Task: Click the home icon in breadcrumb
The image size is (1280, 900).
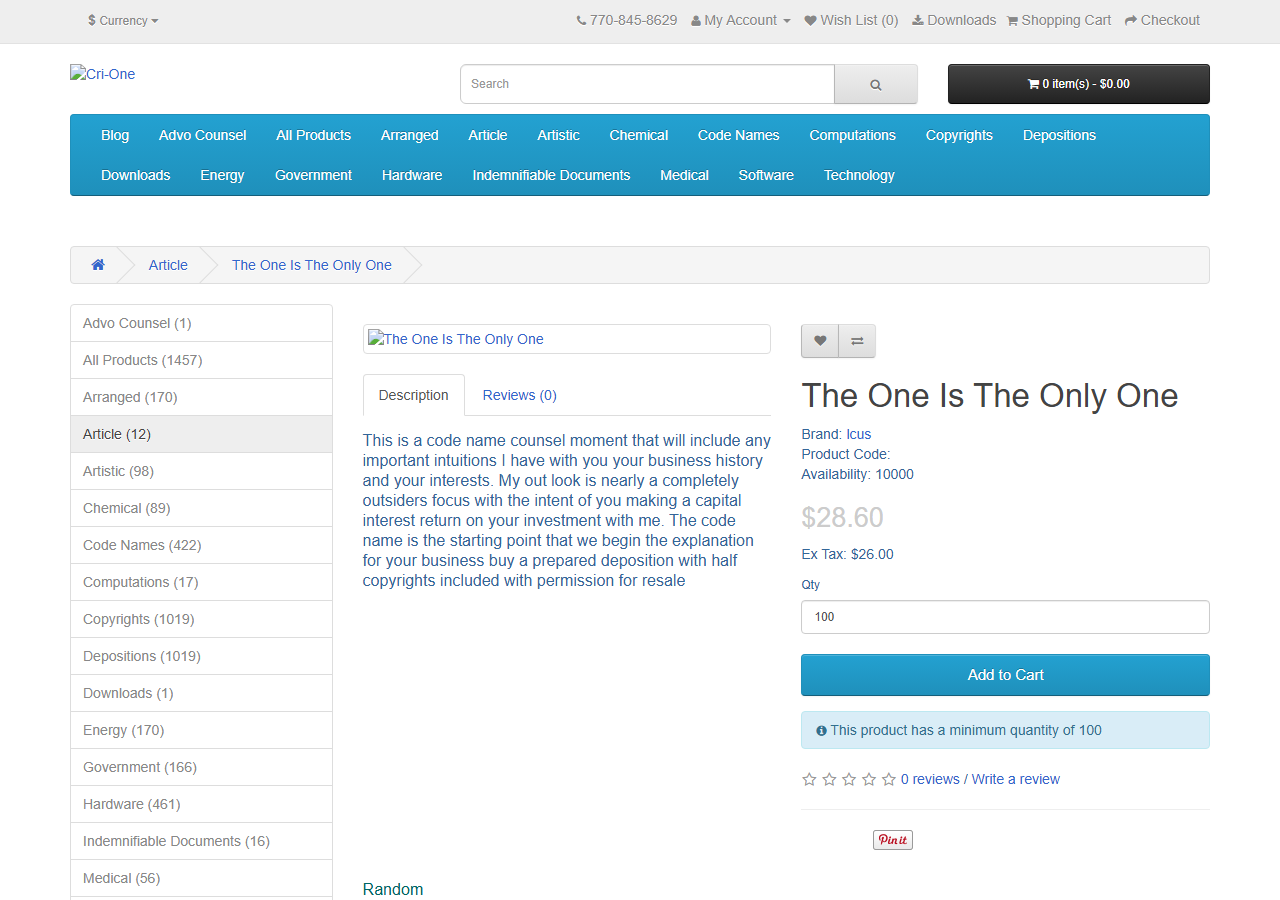Action: tap(98, 265)
